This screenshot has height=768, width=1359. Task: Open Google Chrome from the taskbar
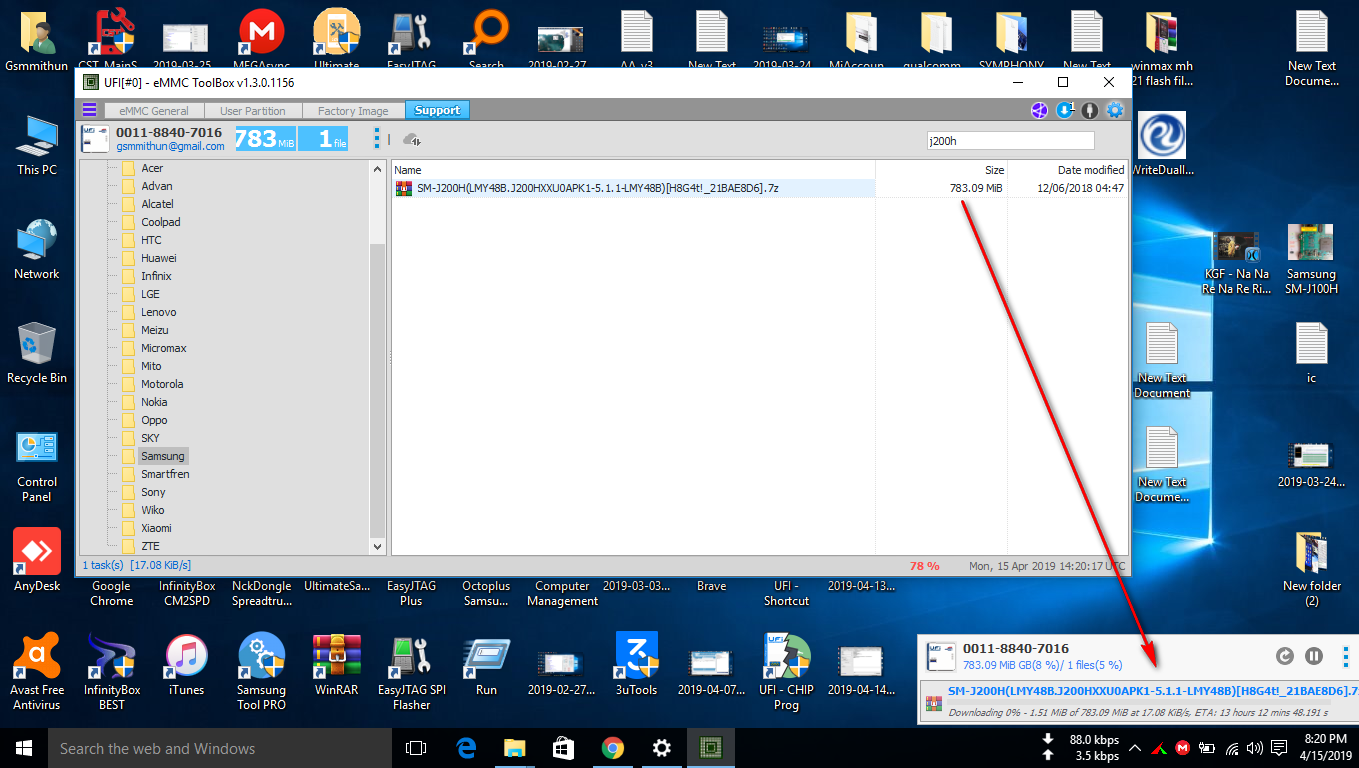pyautogui.click(x=612, y=748)
